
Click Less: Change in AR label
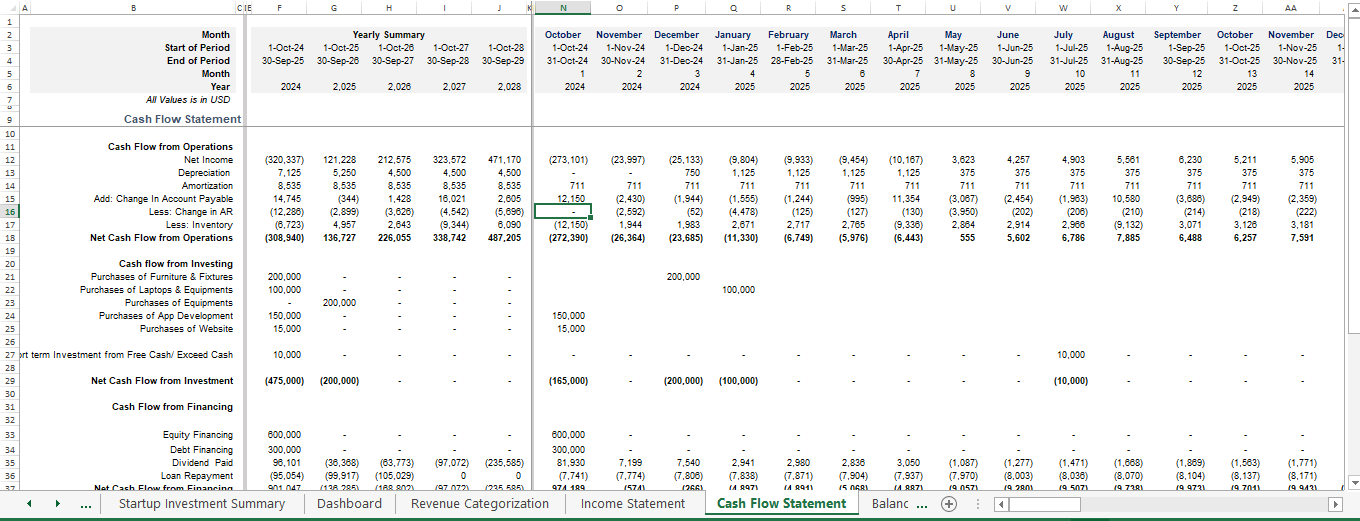pyautogui.click(x=191, y=212)
